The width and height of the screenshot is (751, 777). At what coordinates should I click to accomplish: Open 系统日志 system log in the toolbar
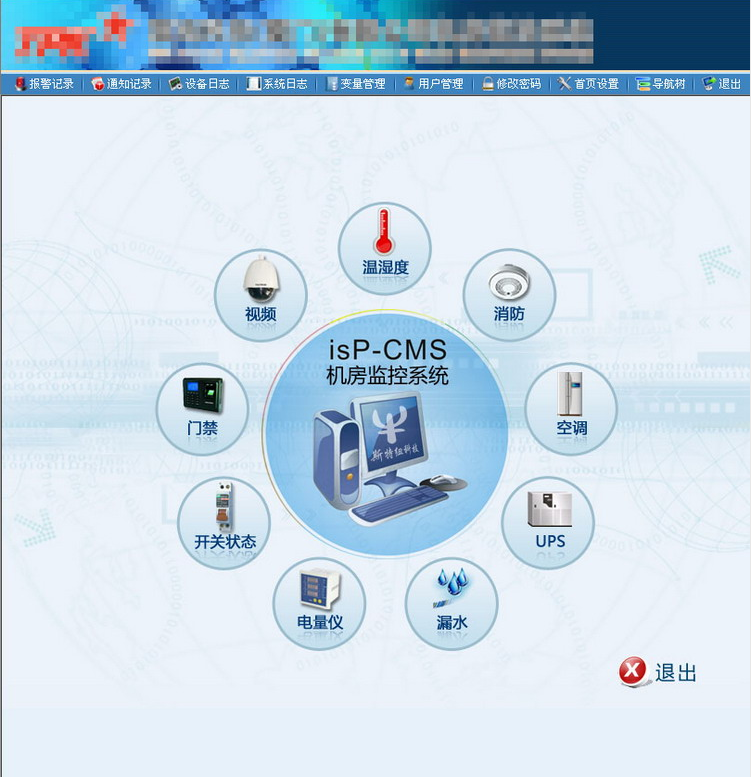pos(278,84)
